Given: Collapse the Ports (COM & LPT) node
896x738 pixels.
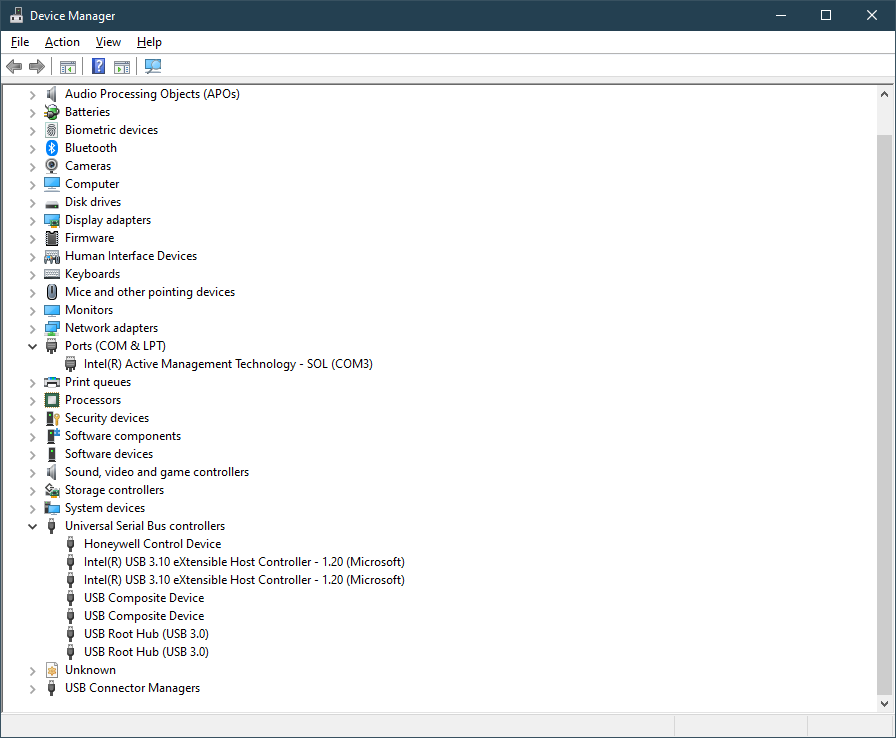Looking at the screenshot, I should click(33, 346).
